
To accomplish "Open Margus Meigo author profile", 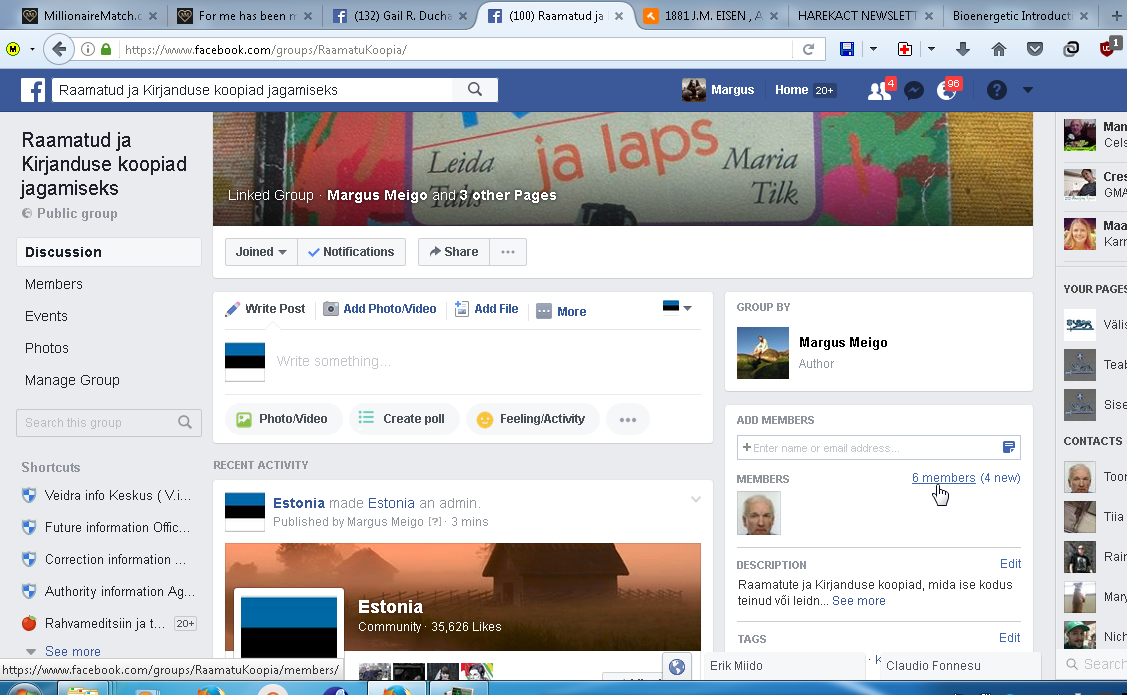I will pos(843,343).
